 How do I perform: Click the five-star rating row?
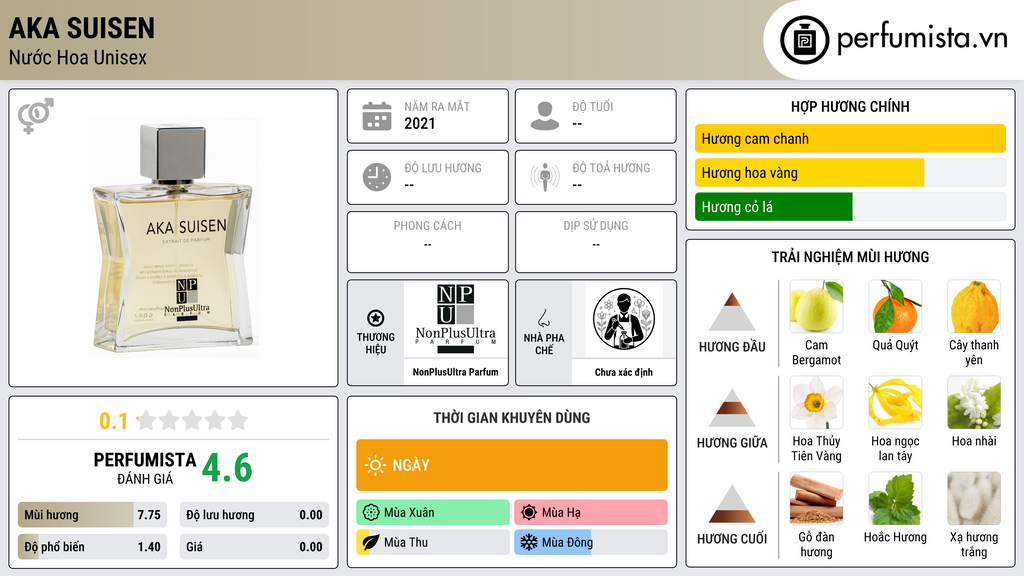click(x=192, y=420)
